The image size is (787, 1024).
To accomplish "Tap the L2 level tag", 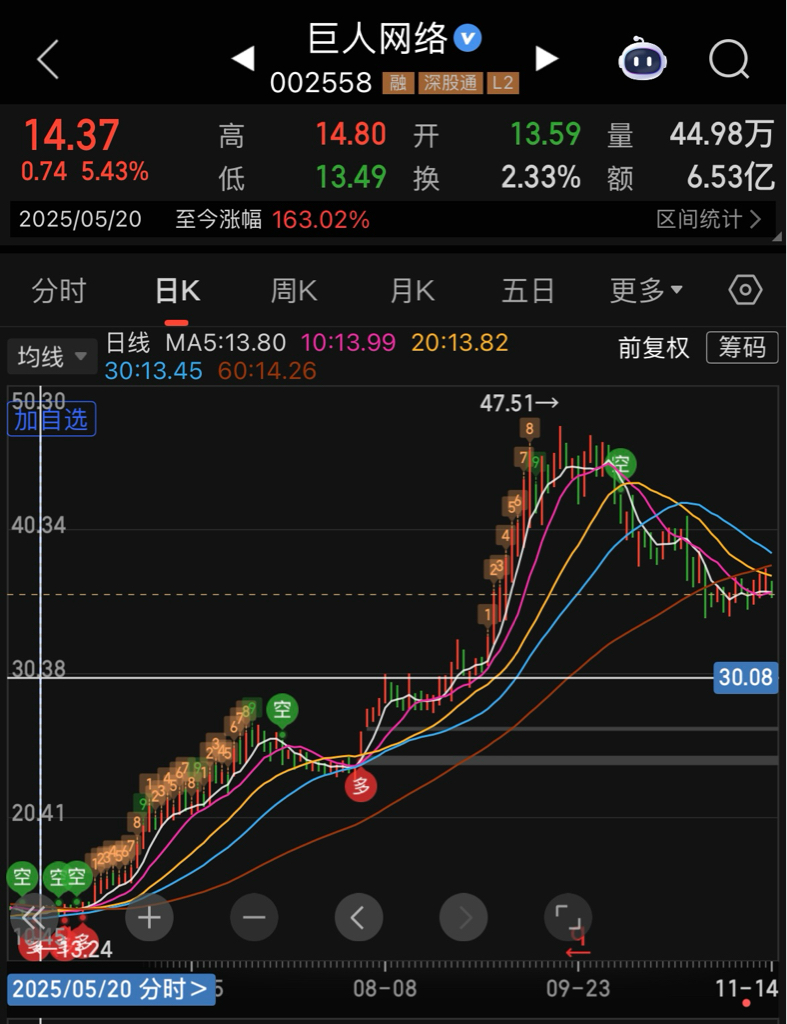I will (x=502, y=83).
